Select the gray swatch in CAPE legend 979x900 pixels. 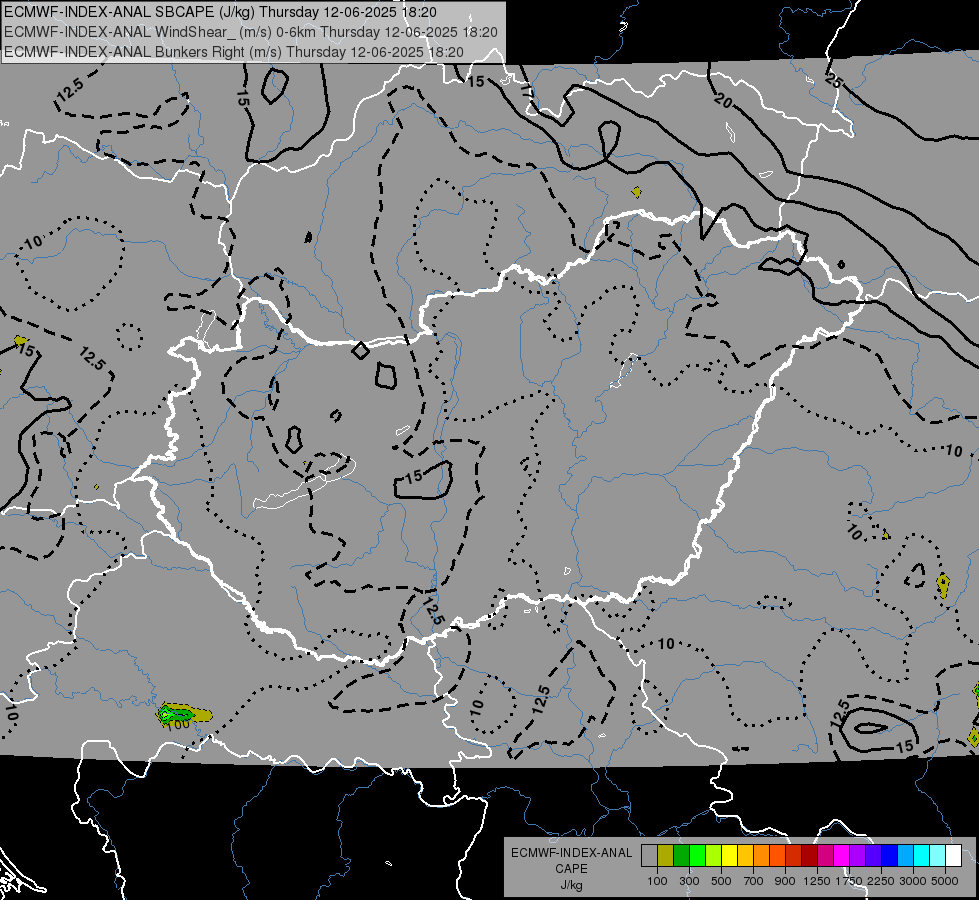[649, 855]
